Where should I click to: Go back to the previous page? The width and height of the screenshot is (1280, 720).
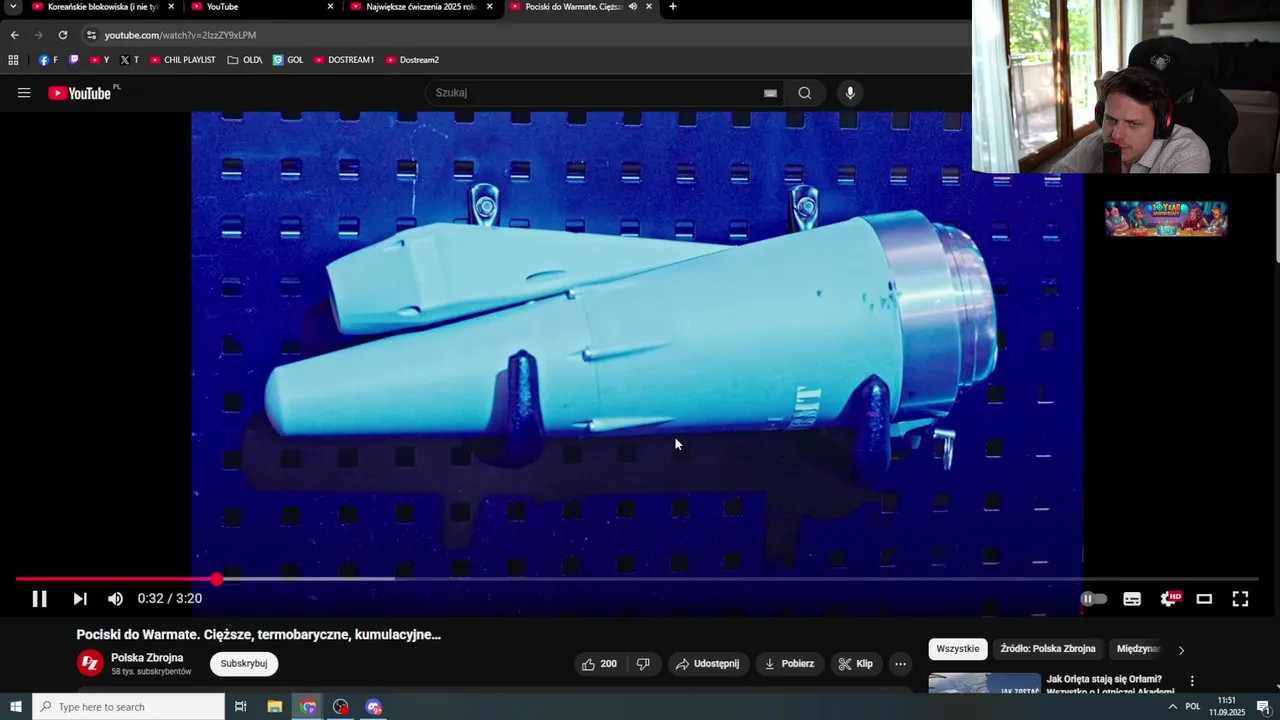14,35
